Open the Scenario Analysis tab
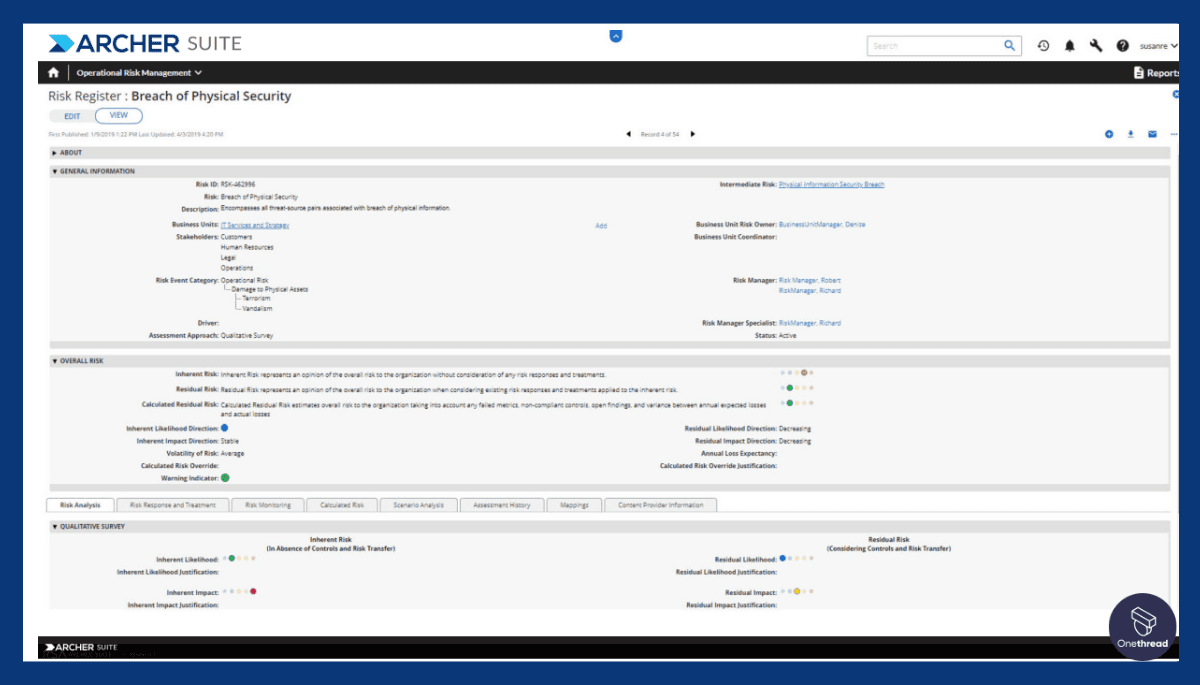Screen dimensions: 1200x685 point(418,505)
